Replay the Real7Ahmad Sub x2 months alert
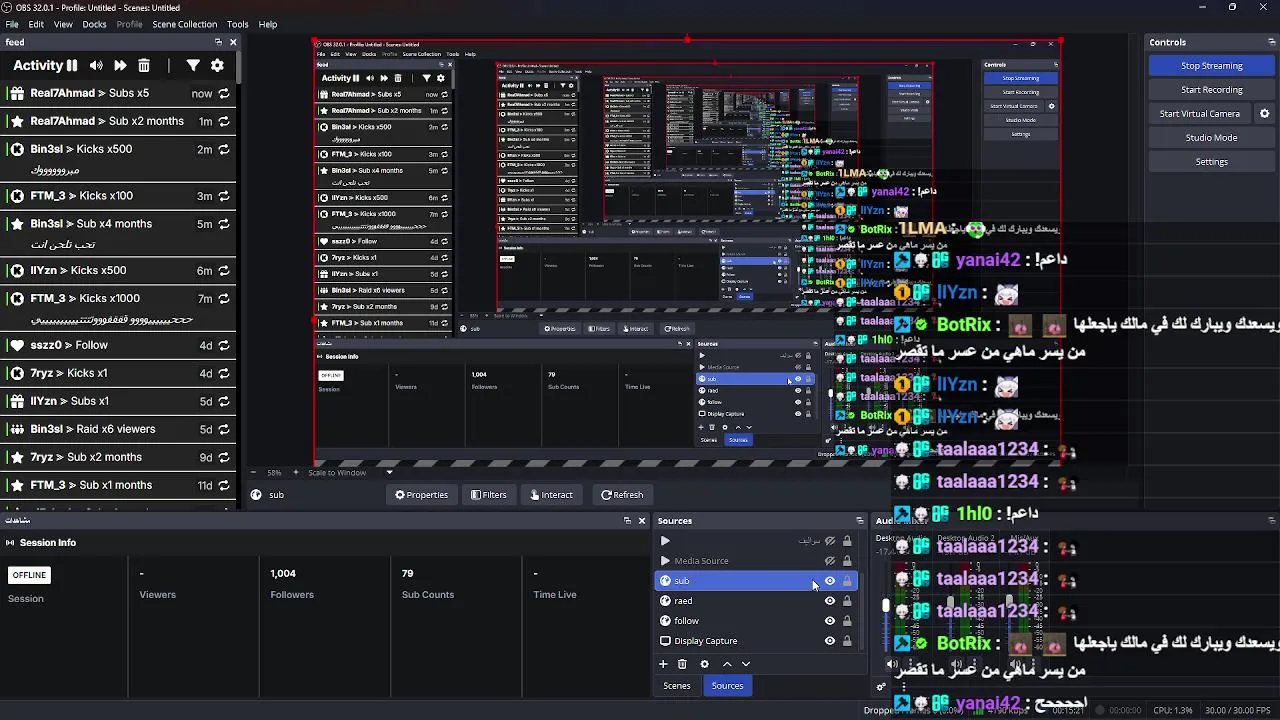The width and height of the screenshot is (1280, 720). pos(224,121)
